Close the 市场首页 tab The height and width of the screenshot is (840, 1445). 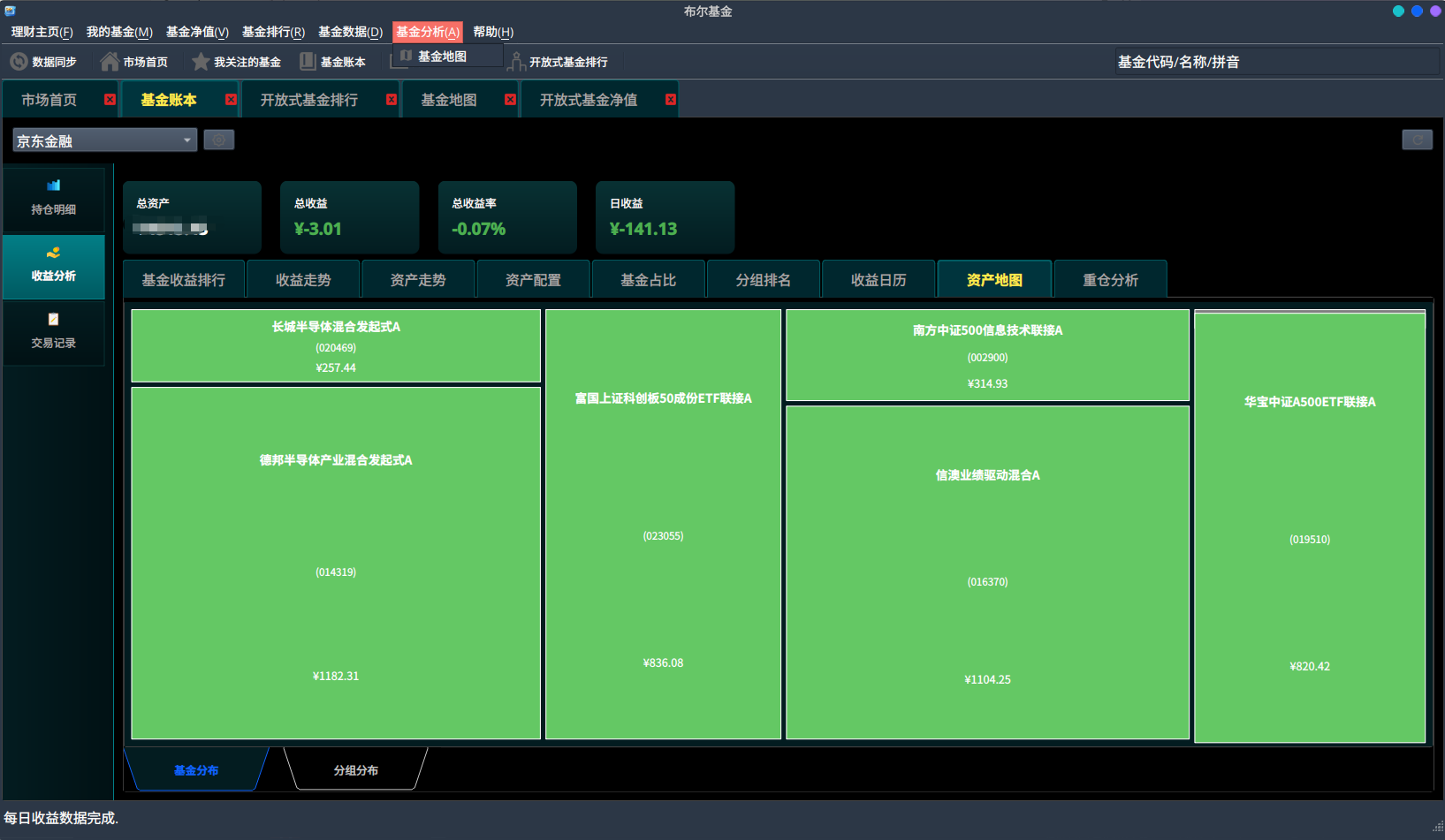pyautogui.click(x=110, y=99)
